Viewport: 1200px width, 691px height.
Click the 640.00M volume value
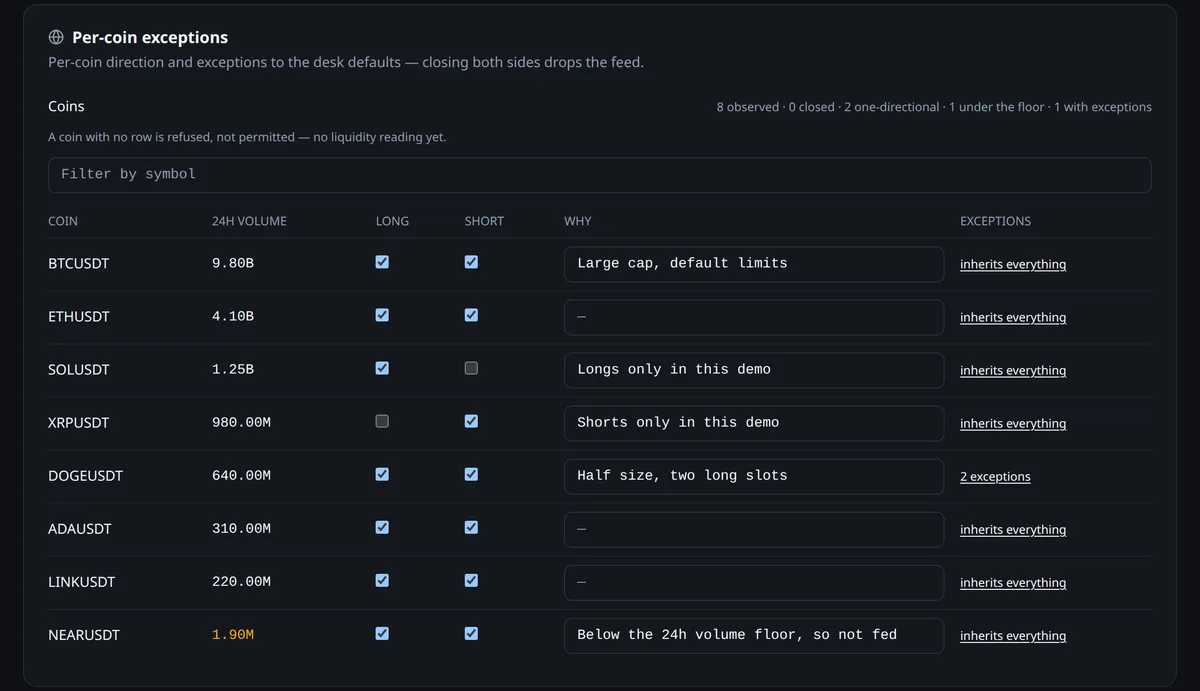pos(241,475)
